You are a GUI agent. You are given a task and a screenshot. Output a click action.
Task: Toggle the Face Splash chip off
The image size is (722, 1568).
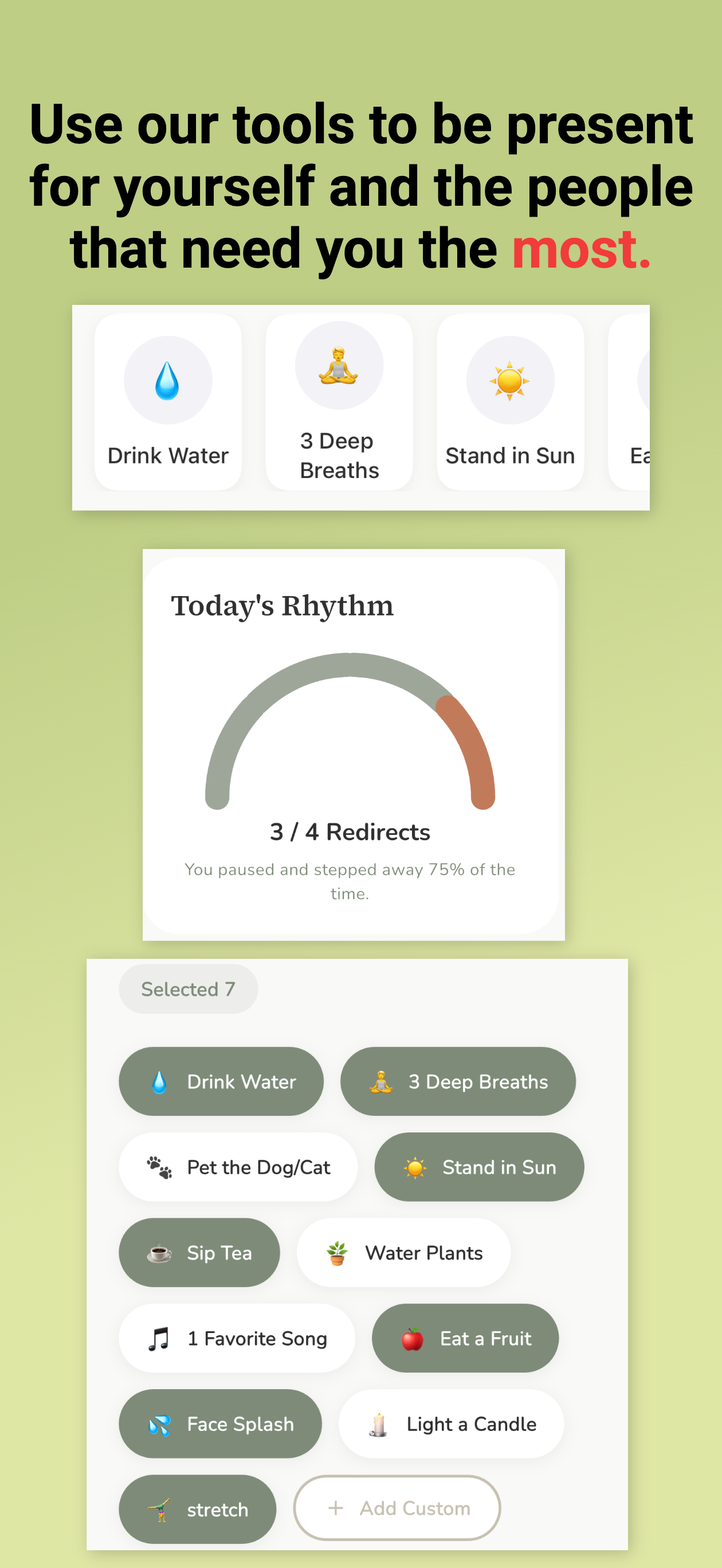[221, 1424]
